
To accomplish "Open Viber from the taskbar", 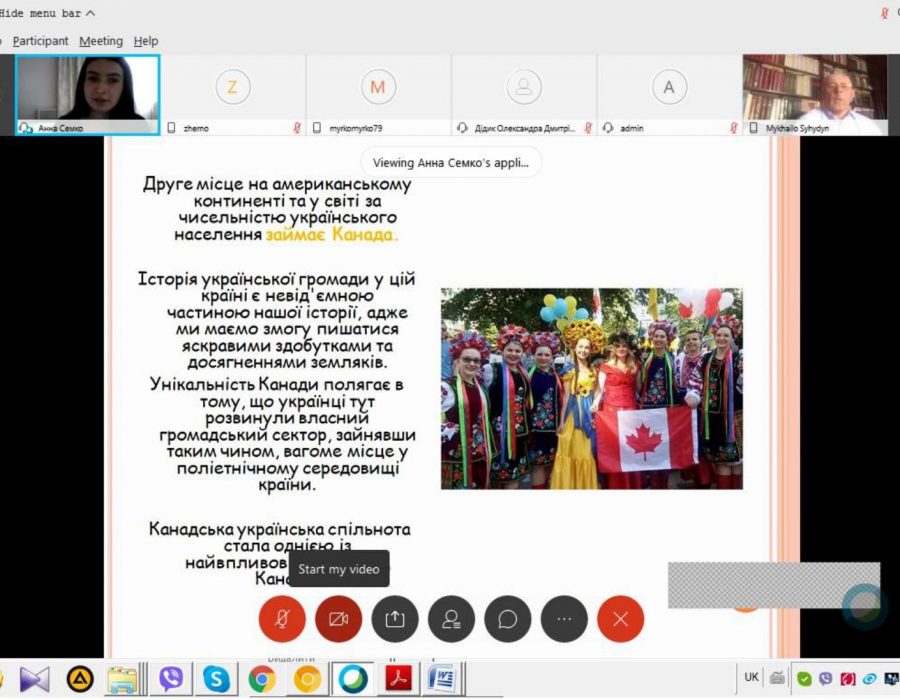I will pyautogui.click(x=170, y=679).
